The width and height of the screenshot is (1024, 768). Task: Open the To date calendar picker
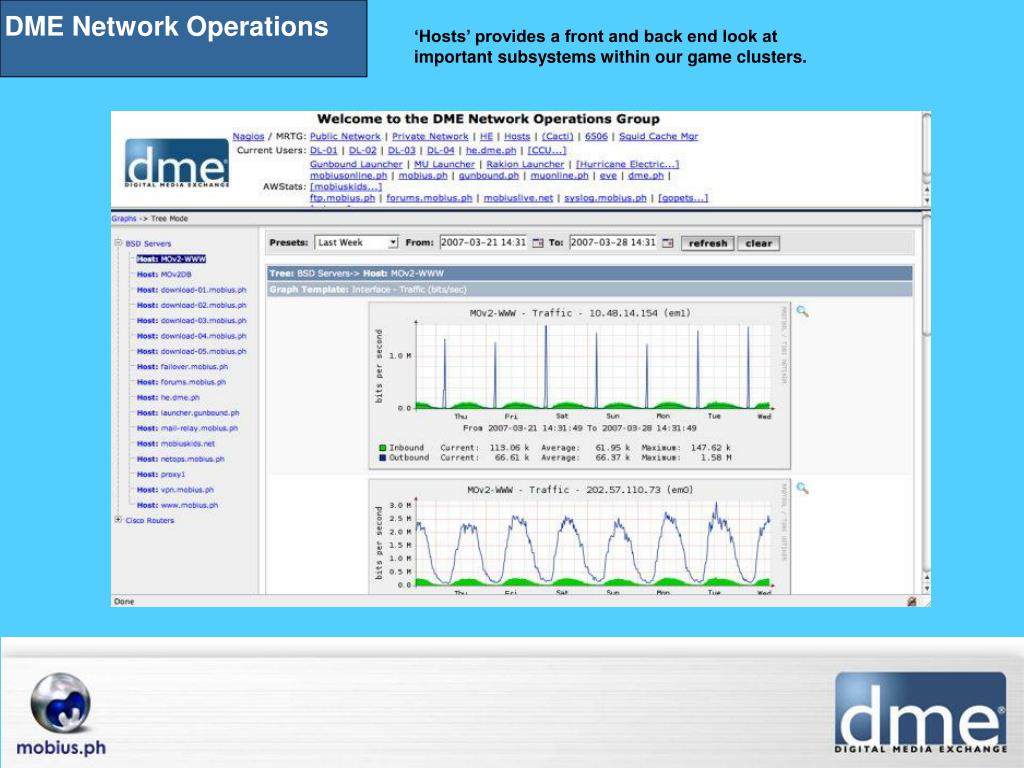tap(667, 243)
